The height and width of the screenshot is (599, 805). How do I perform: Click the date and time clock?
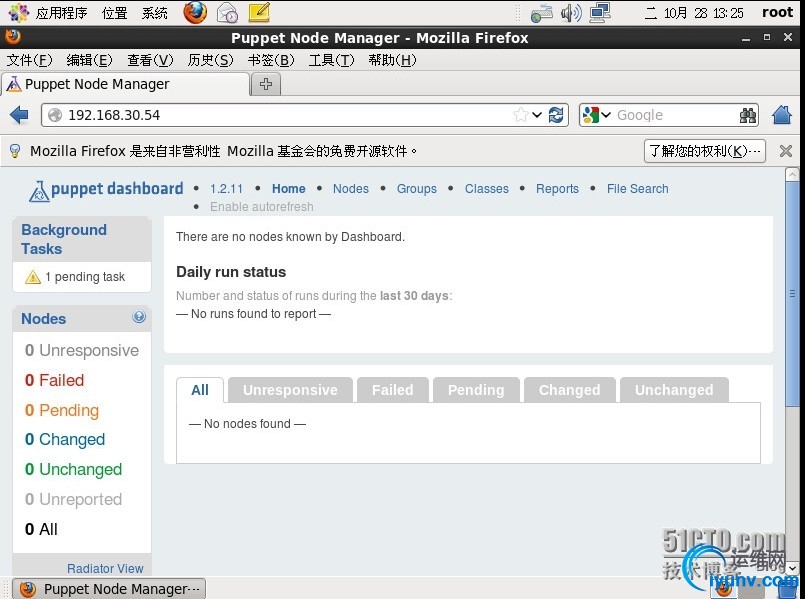pyautogui.click(x=694, y=13)
